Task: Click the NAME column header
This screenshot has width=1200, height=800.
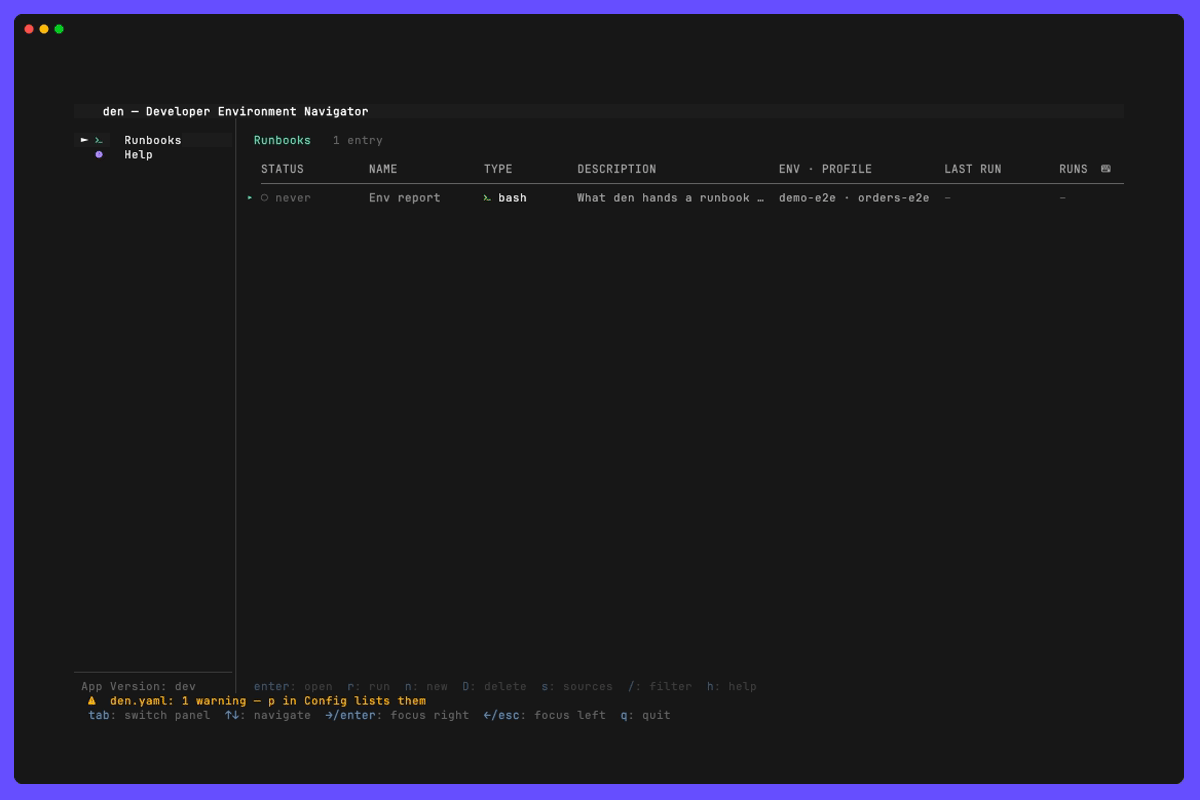Action: point(383,169)
